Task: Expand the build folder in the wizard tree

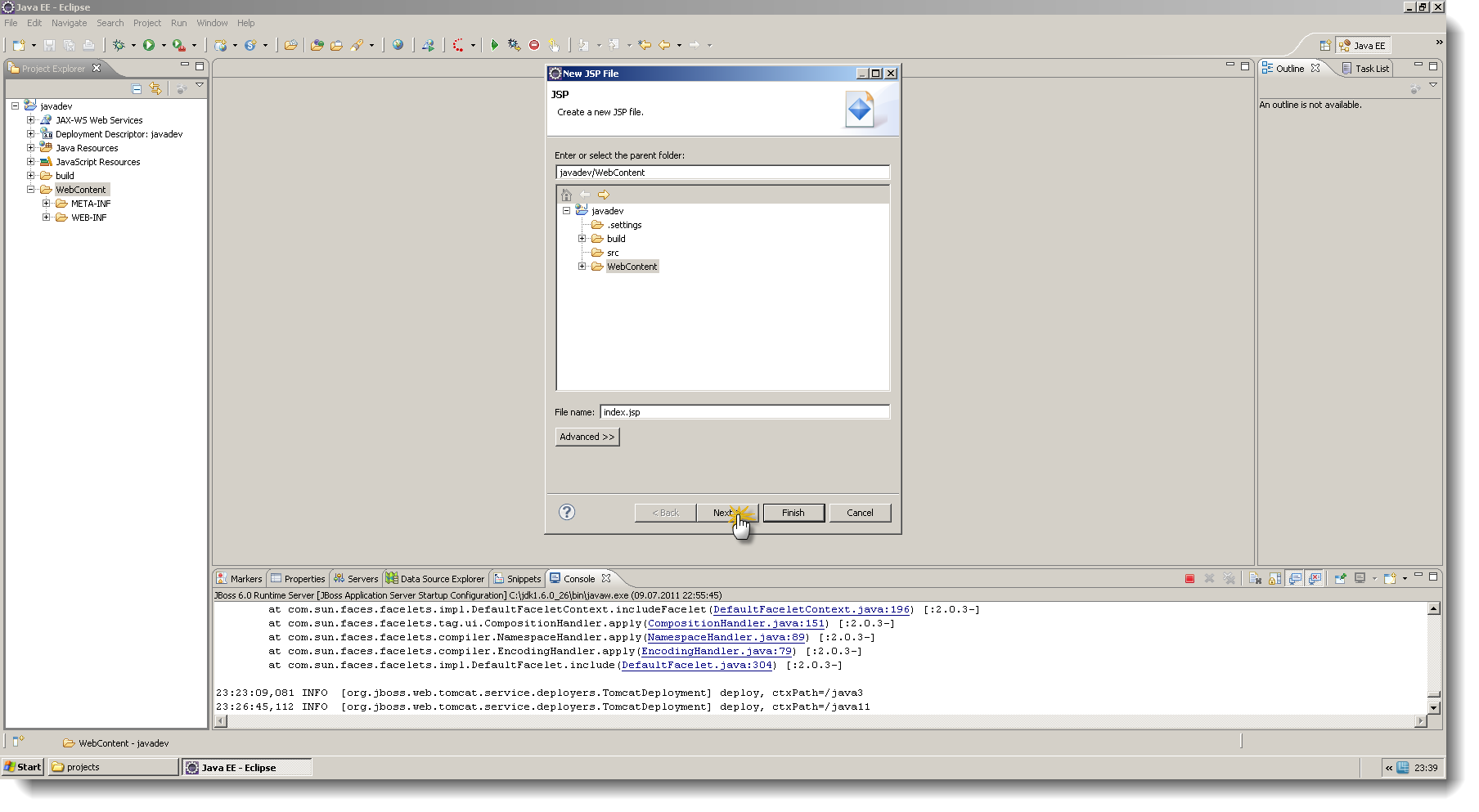Action: click(x=582, y=238)
